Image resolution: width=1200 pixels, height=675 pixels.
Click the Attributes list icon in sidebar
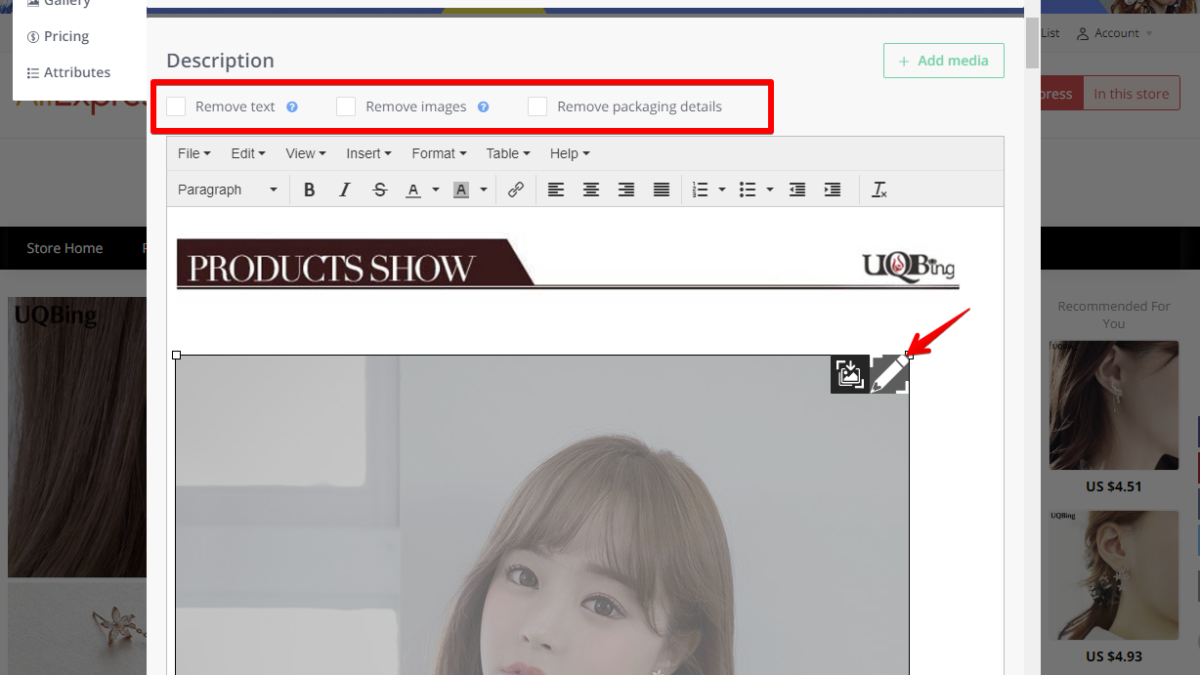coord(33,73)
